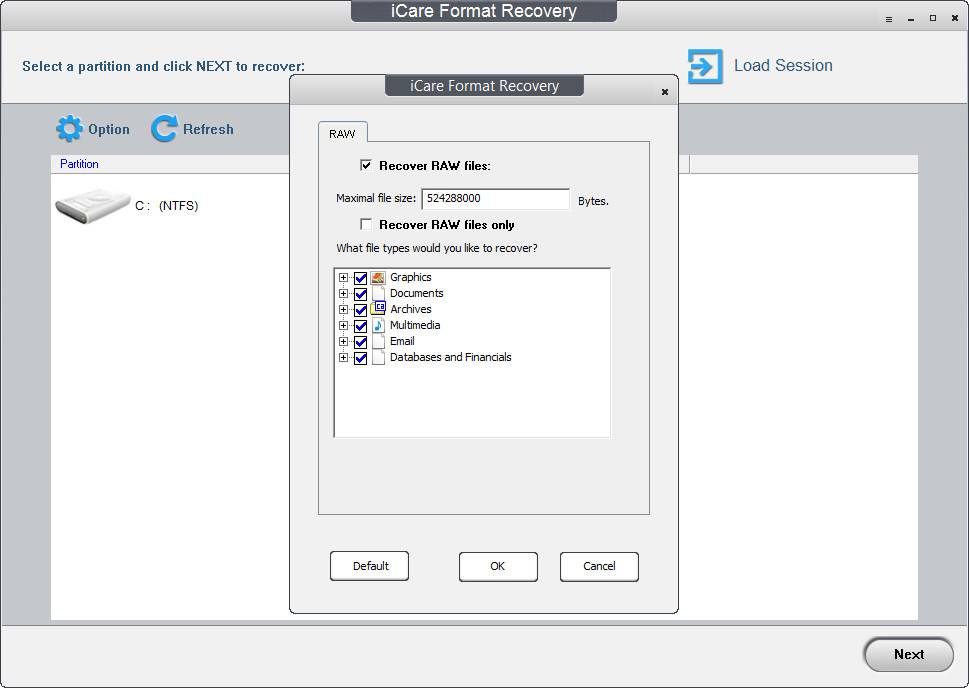Screen dimensions: 969x688
Task: Open the Option gear icon
Action: tap(69, 129)
